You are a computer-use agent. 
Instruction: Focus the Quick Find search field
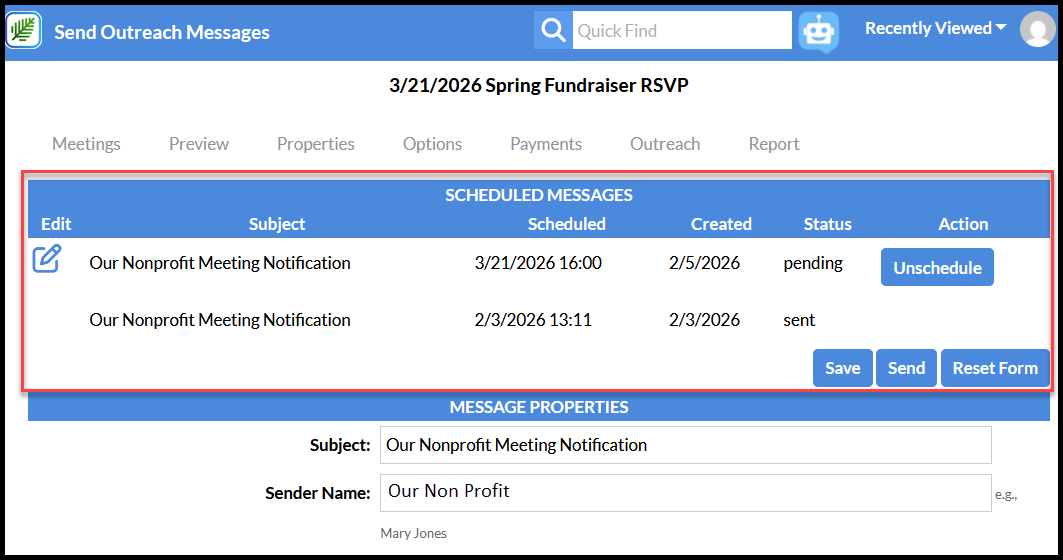tap(682, 31)
